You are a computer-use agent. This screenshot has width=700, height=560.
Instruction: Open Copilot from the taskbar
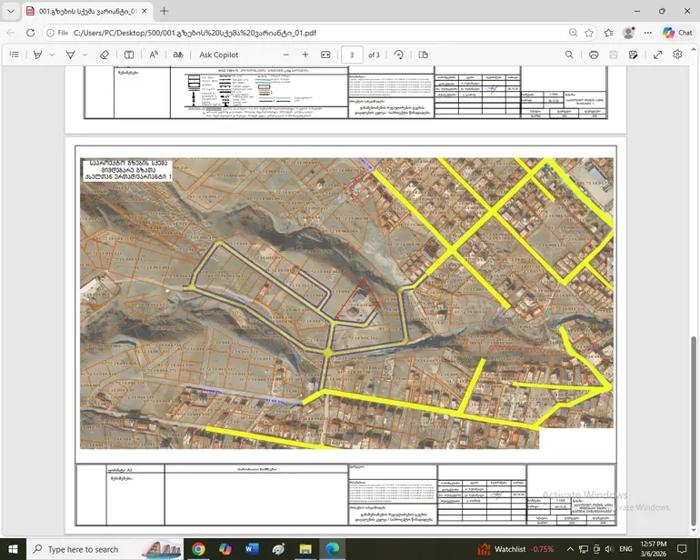pos(225,549)
